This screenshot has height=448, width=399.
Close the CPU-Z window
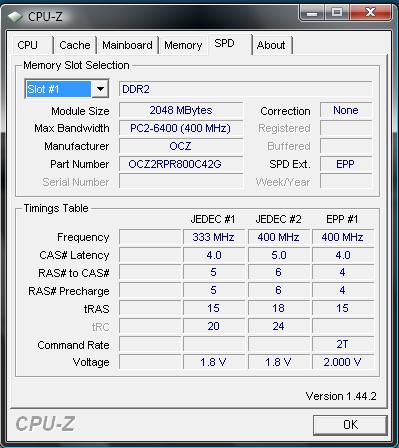pyautogui.click(x=370, y=13)
